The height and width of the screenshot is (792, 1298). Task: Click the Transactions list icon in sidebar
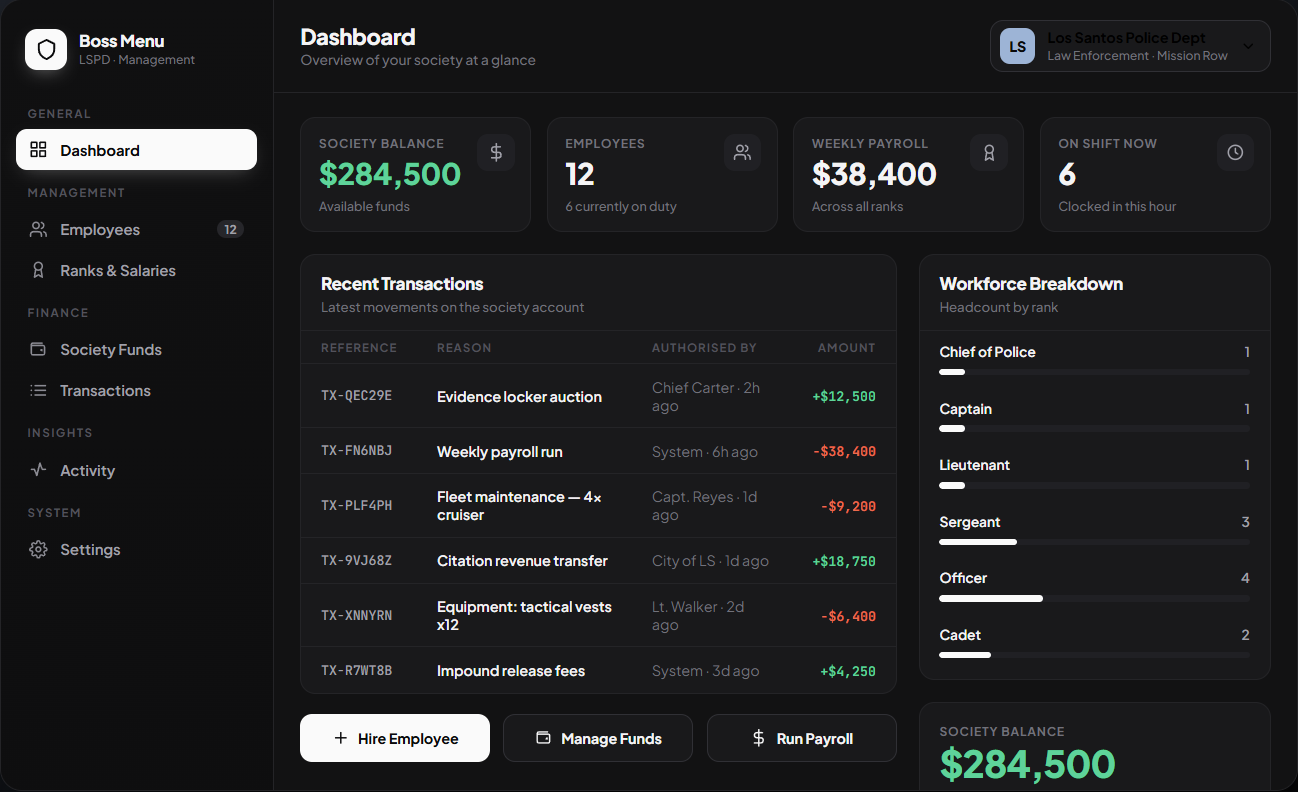[x=38, y=390]
